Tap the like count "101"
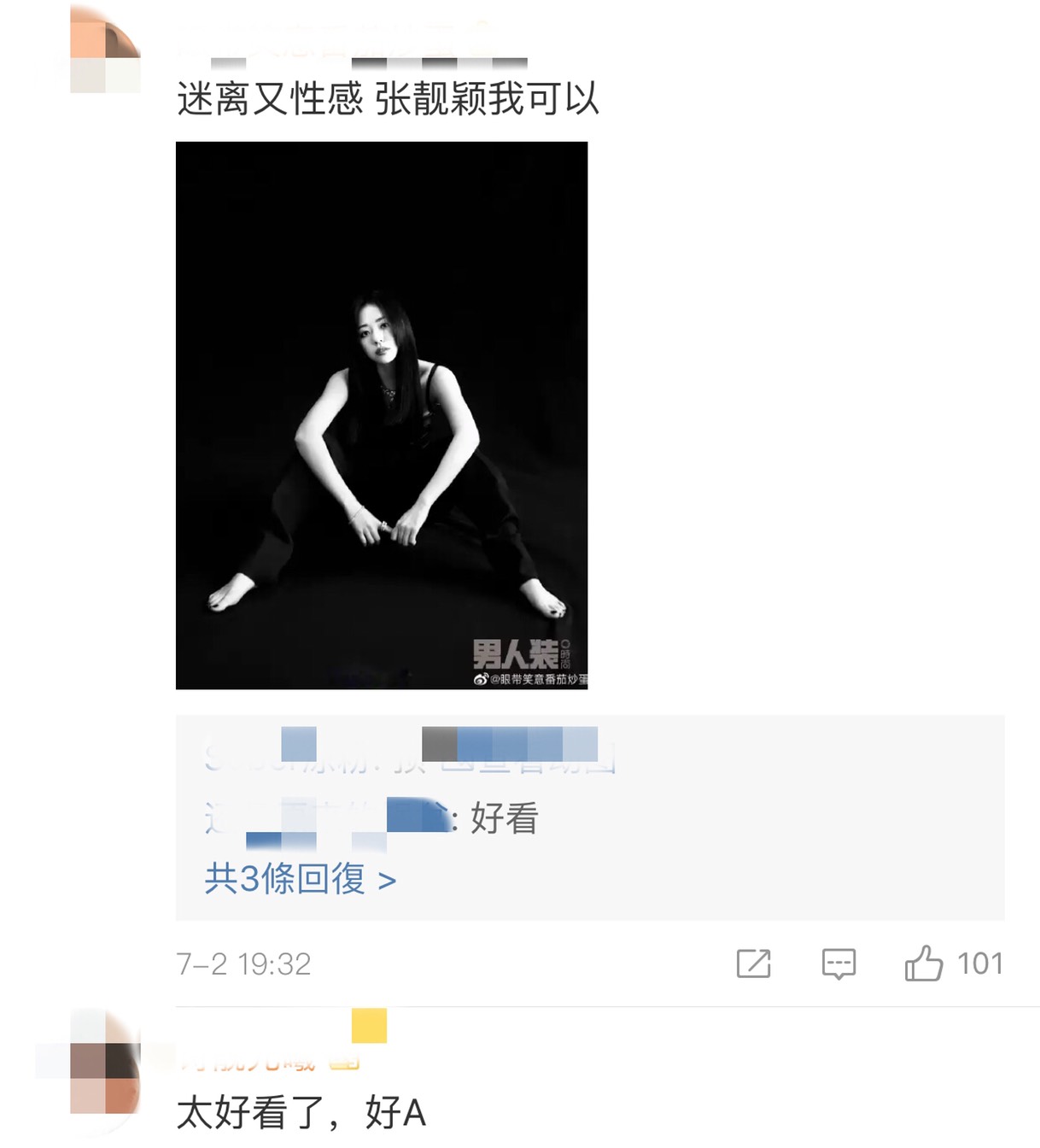 pyautogui.click(x=980, y=963)
